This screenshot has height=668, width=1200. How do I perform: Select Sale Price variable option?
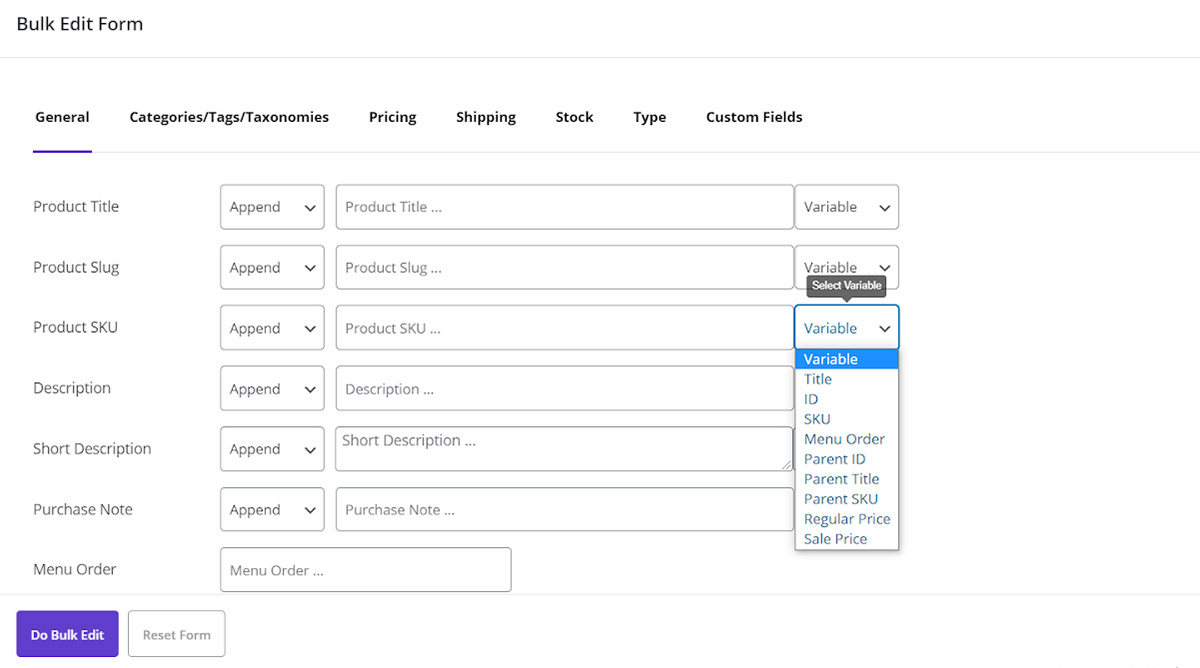pos(835,539)
